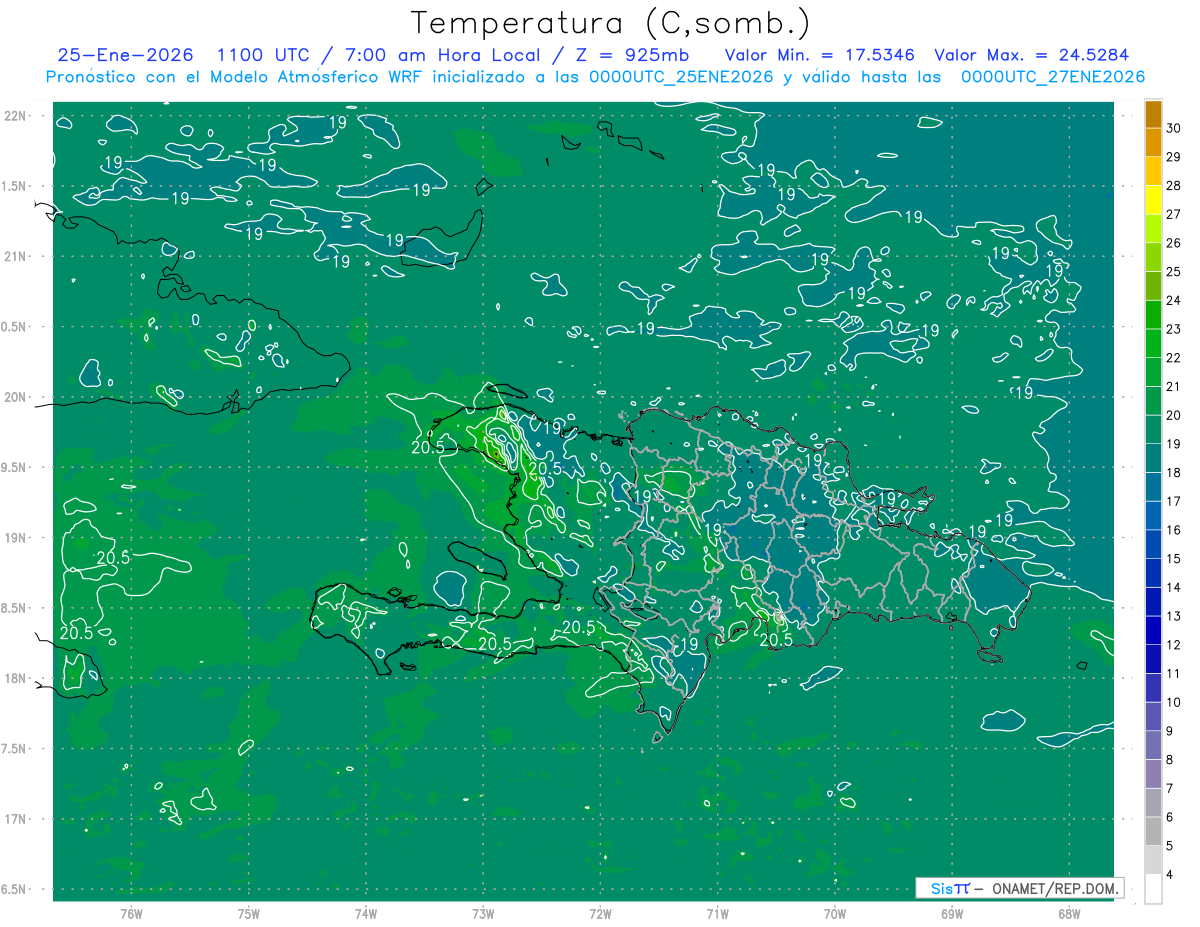Pick the brown top swatch above legend 30
Viewport: 1200px width, 927px height.
click(x=1153, y=114)
